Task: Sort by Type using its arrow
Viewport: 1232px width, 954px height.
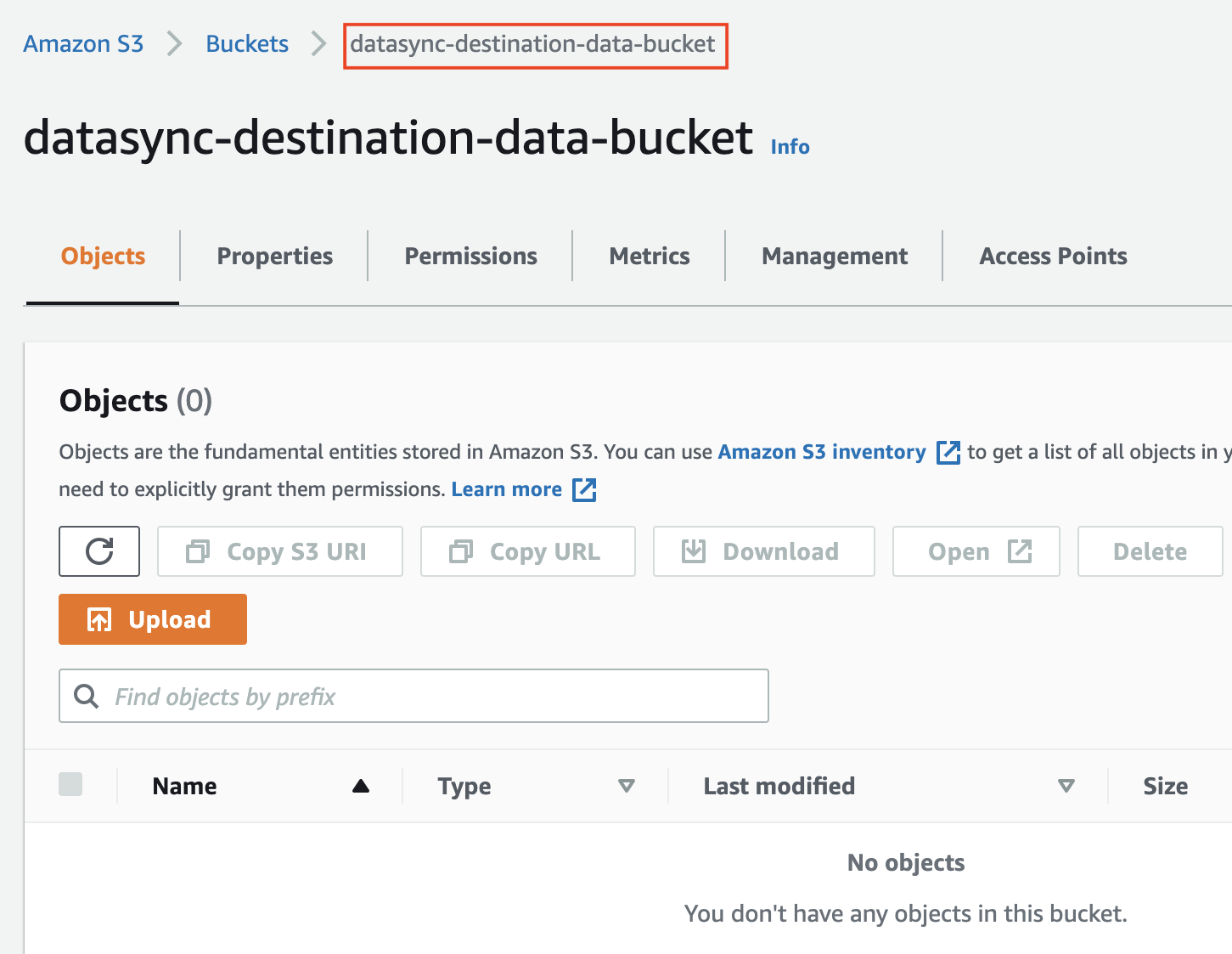Action: (627, 786)
